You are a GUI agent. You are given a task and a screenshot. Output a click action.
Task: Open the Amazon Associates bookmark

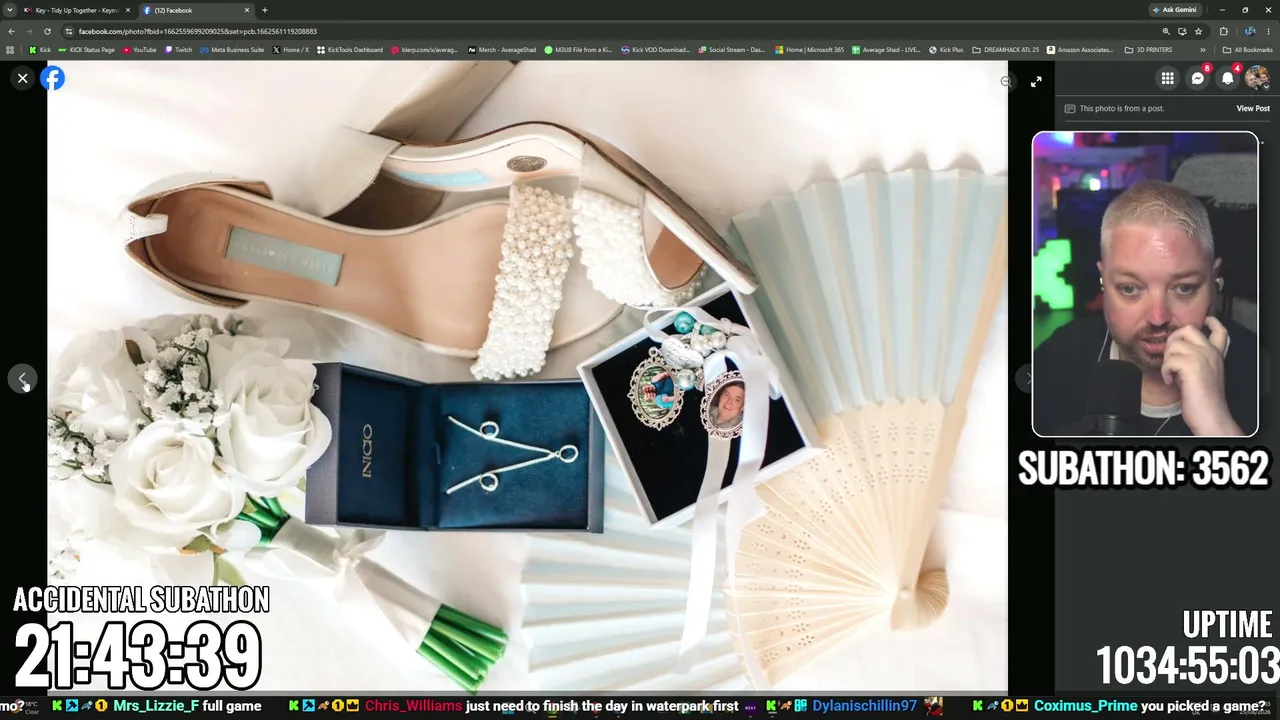(x=1082, y=50)
